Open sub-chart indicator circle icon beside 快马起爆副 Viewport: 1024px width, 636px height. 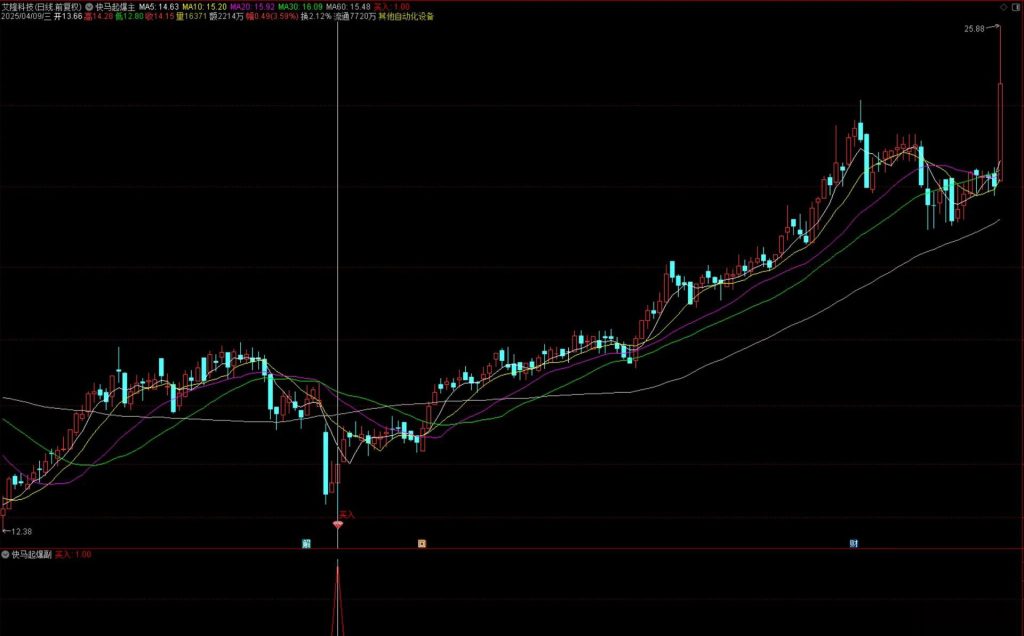pyautogui.click(x=5, y=554)
